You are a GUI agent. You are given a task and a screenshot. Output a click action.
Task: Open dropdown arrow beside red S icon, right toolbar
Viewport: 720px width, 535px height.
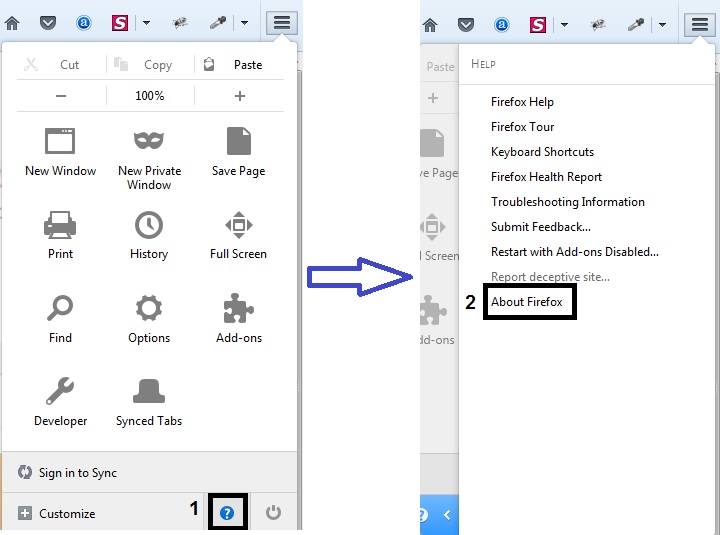564,24
